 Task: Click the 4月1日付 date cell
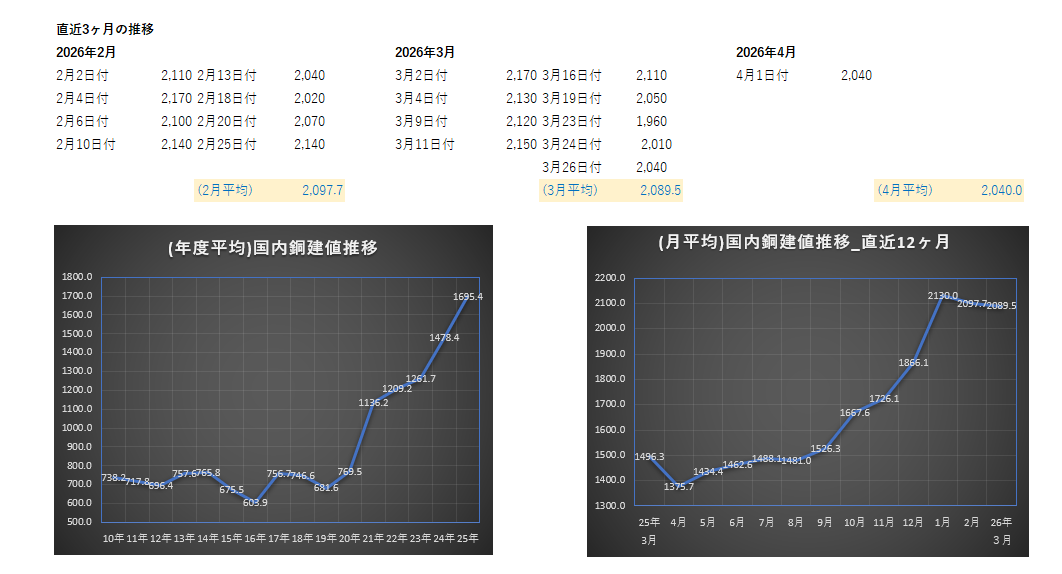tap(762, 75)
